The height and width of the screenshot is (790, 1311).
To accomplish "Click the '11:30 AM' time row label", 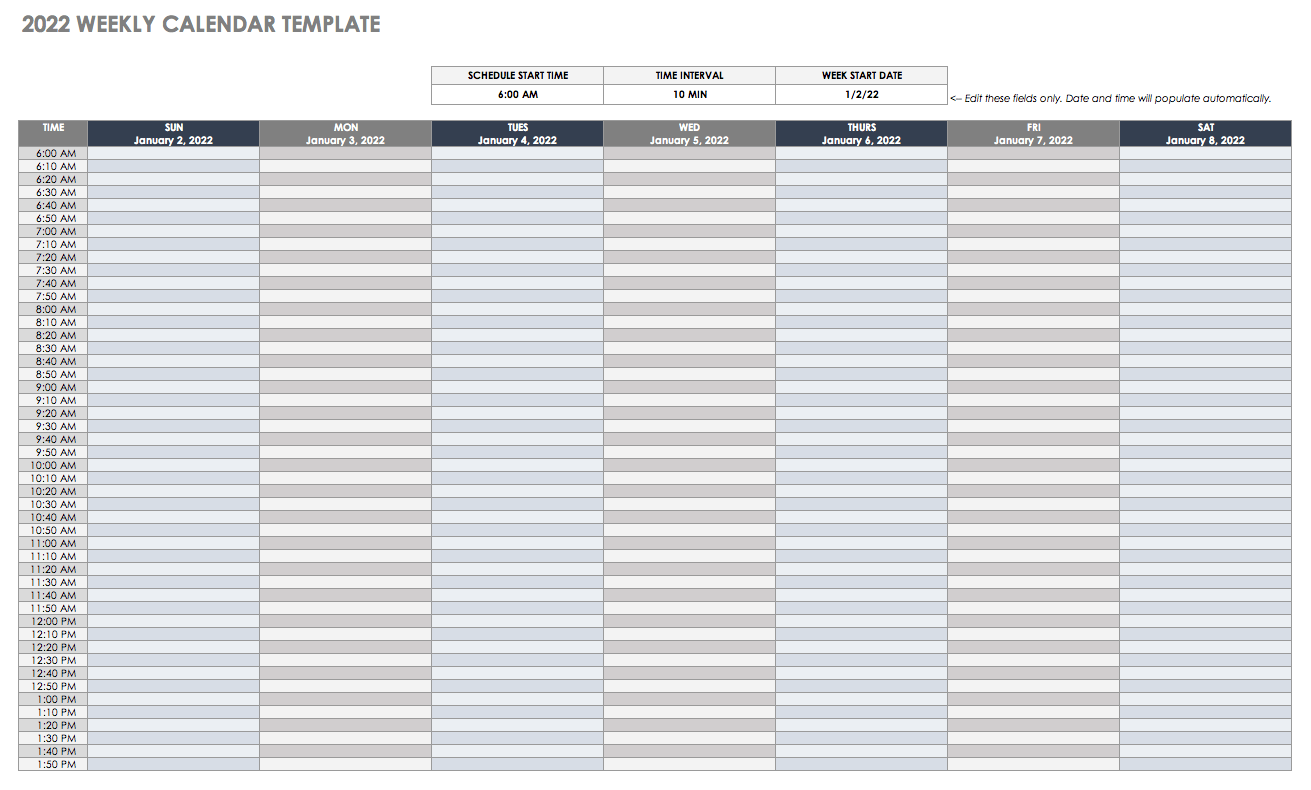I will pos(53,582).
